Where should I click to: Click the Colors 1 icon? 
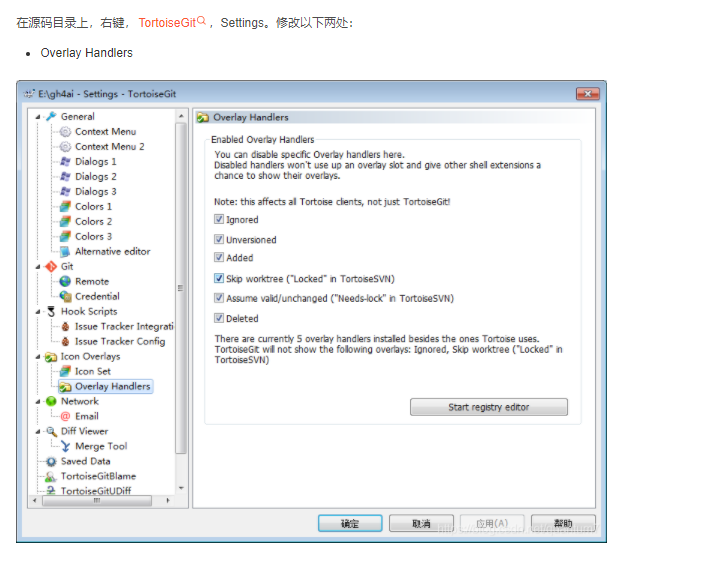pyautogui.click(x=66, y=206)
